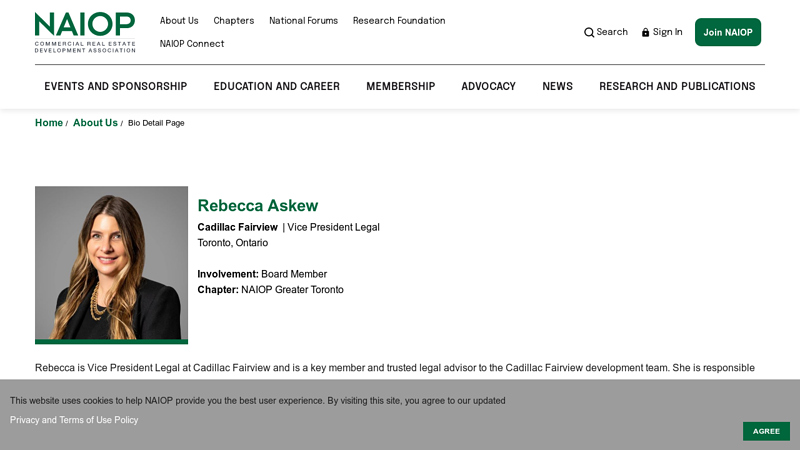The height and width of the screenshot is (450, 800).
Task: Click the search magnifier icon
Action: [589, 33]
